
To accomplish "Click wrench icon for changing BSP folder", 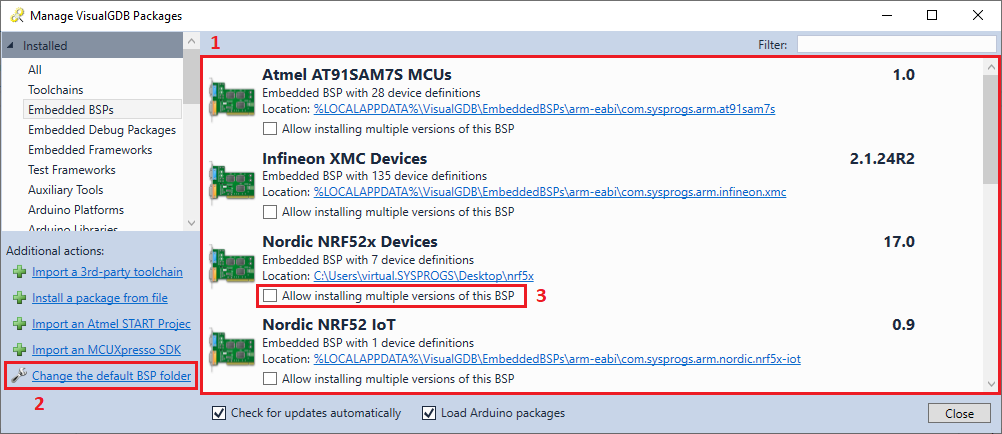I will click(20, 376).
